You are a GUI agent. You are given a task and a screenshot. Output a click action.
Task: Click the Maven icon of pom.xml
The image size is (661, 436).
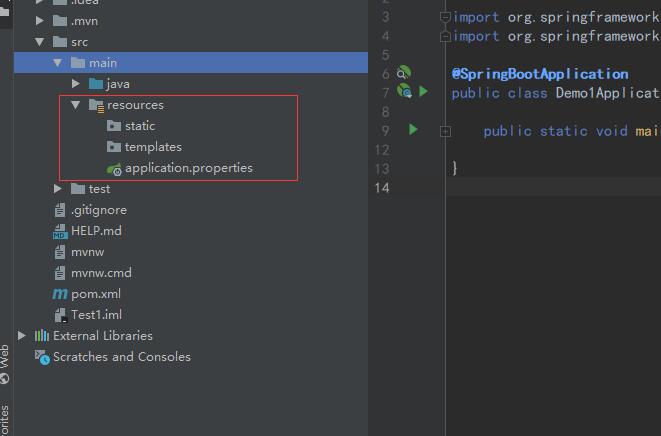coord(60,294)
